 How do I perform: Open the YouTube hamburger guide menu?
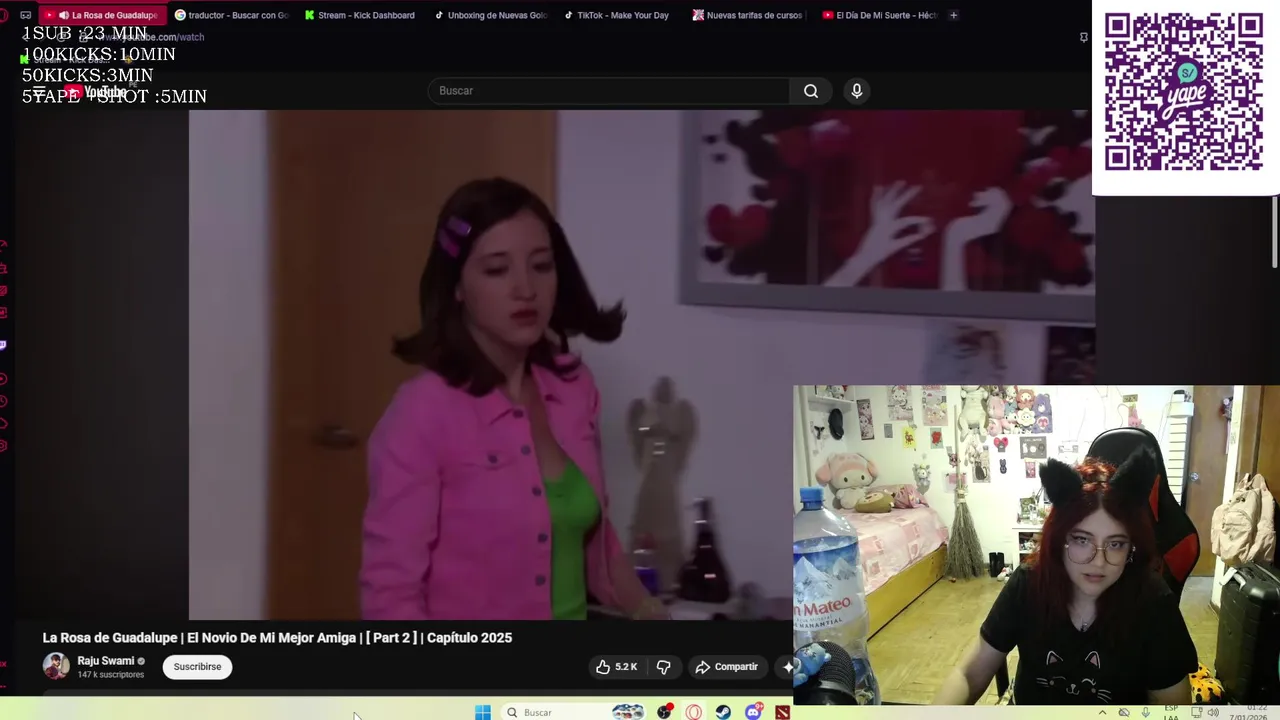(38, 91)
